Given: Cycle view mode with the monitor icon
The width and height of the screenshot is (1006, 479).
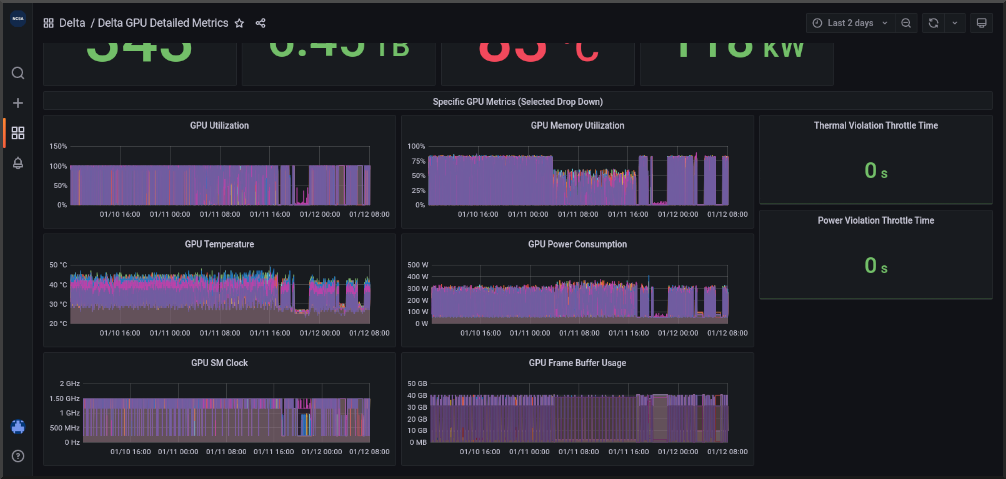Looking at the screenshot, I should click(x=982, y=23).
